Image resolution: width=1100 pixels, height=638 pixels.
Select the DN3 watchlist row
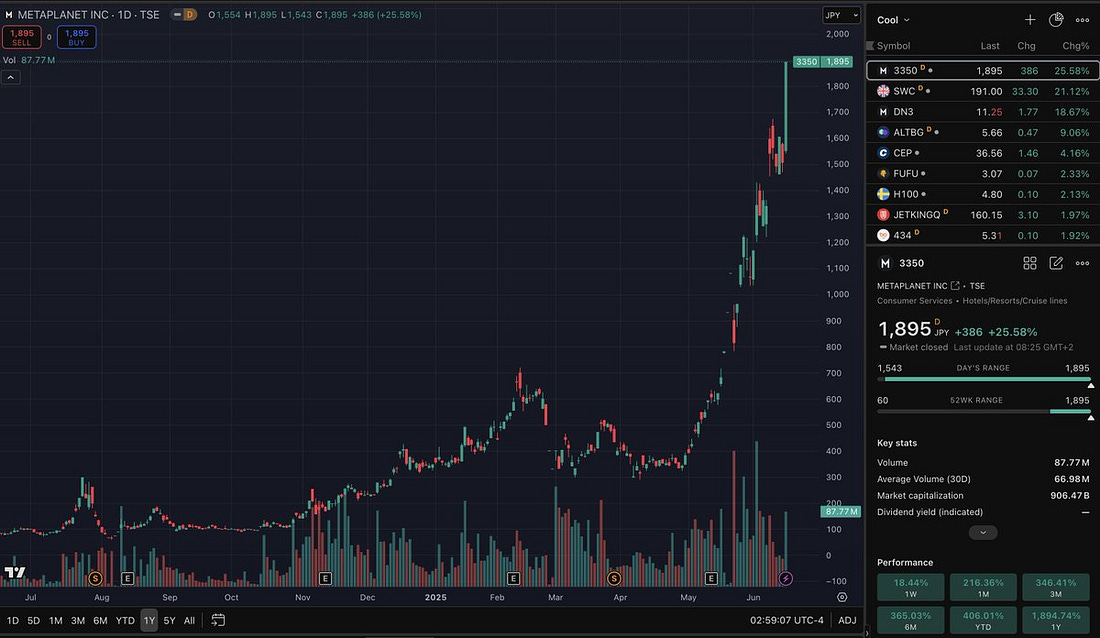(983, 112)
